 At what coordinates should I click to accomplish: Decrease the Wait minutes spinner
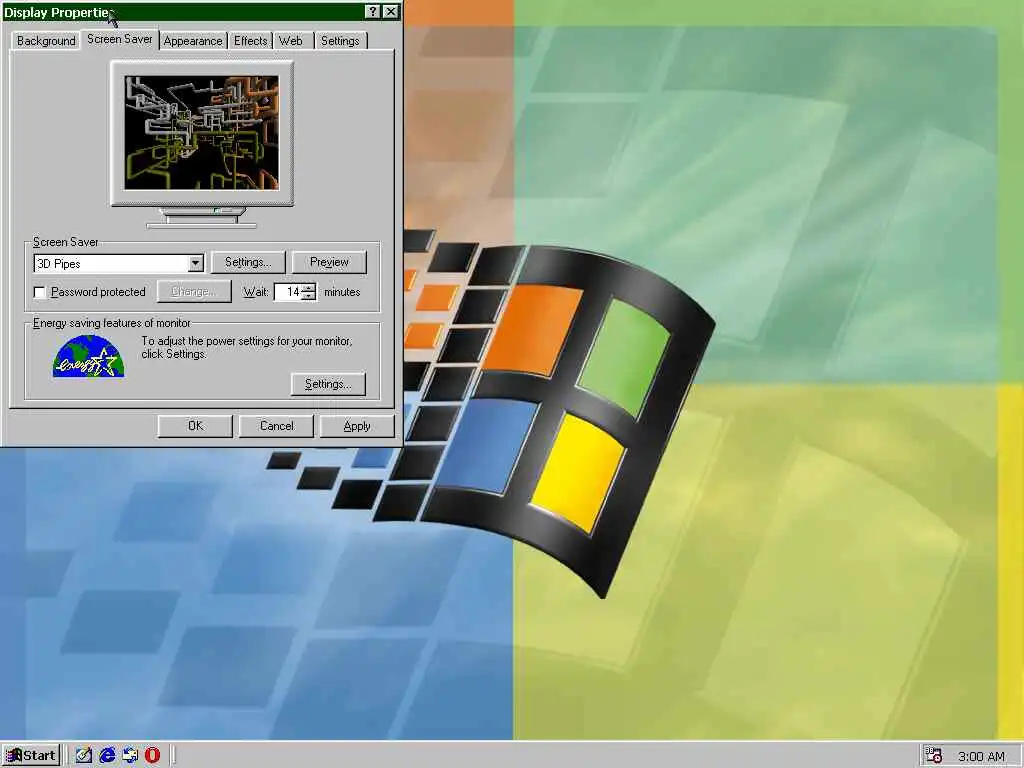point(309,296)
